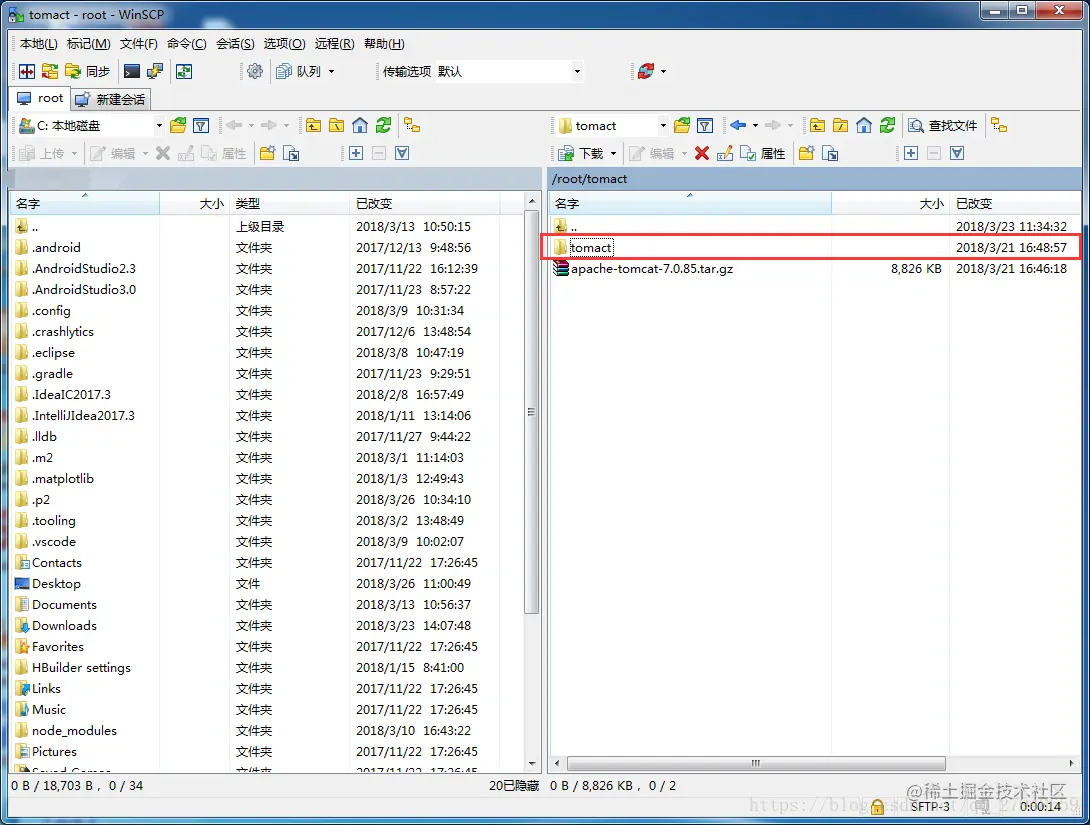Image resolution: width=1090 pixels, height=825 pixels.
Task: Toggle remote directory tree icon
Action: [x=999, y=125]
